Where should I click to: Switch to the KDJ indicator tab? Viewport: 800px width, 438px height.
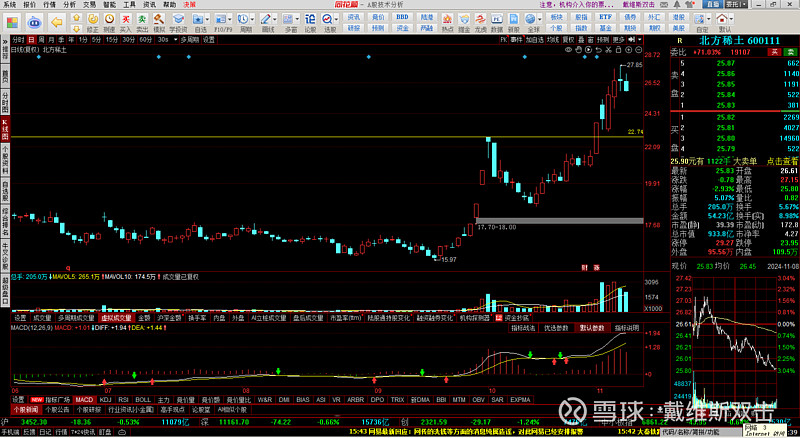(106, 400)
